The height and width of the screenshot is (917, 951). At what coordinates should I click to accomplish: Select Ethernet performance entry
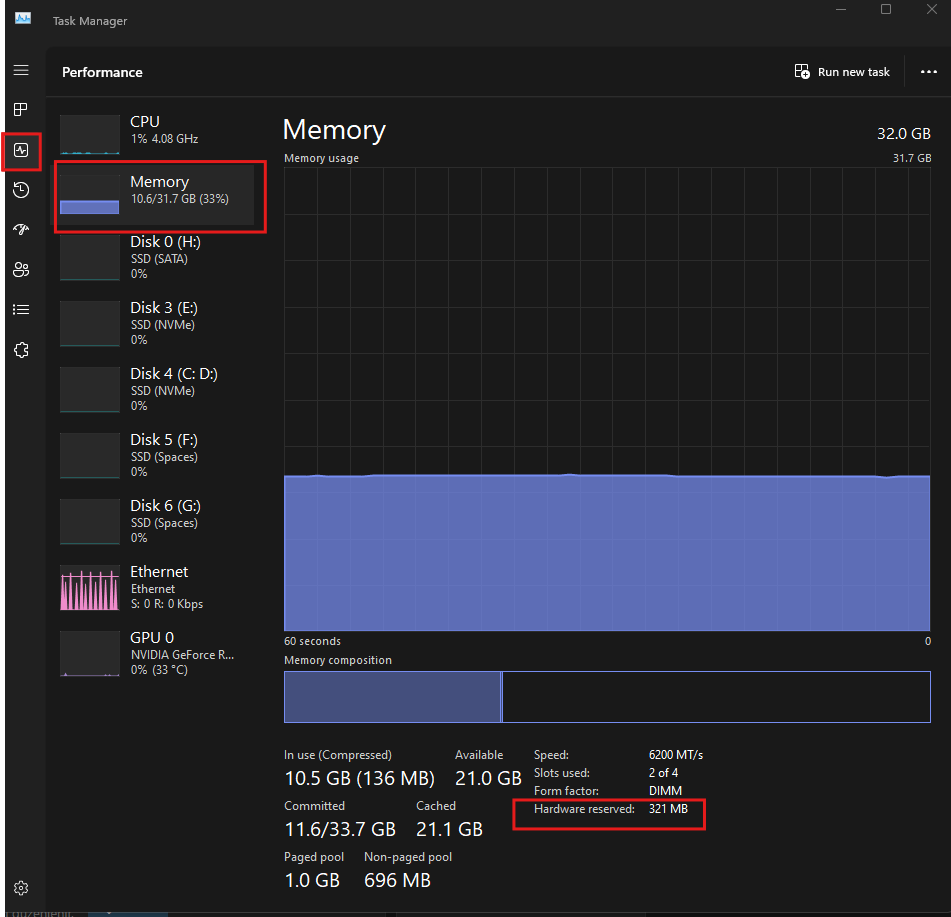tap(155, 587)
